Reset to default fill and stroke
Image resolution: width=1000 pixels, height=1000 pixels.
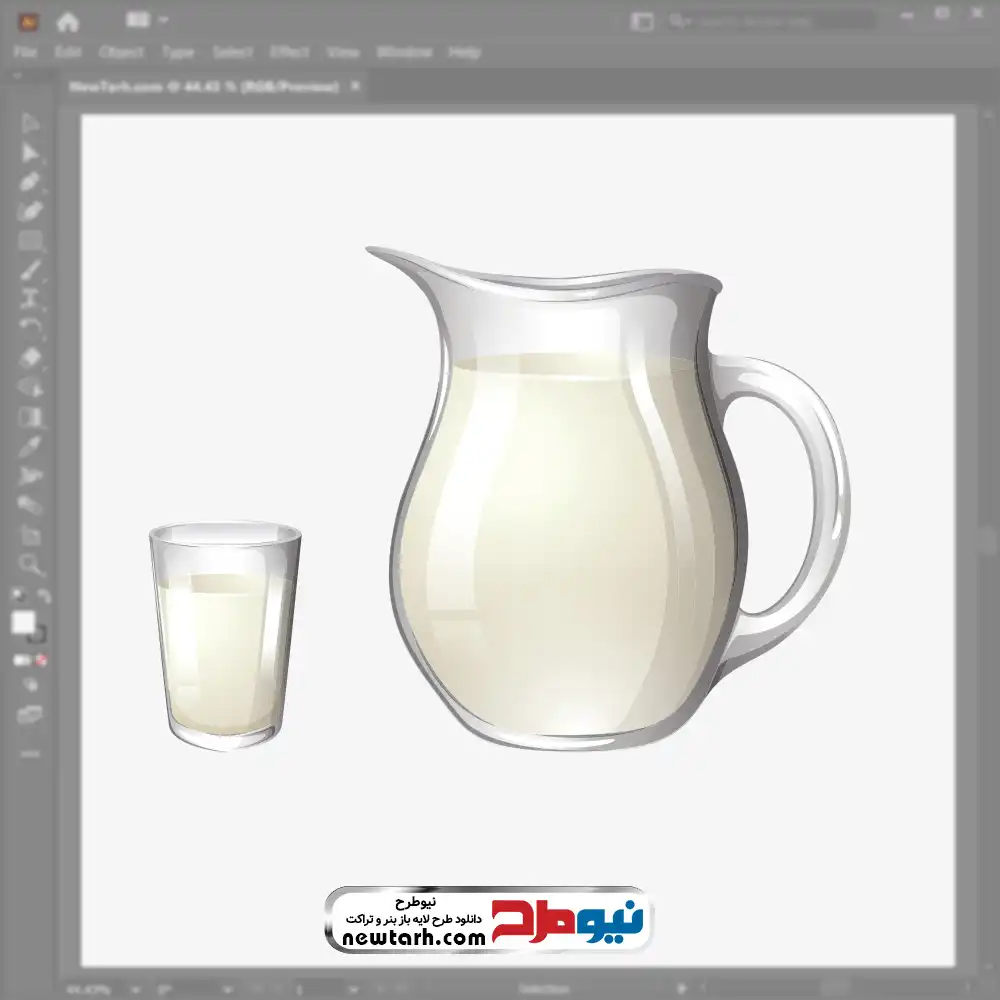(x=17, y=596)
